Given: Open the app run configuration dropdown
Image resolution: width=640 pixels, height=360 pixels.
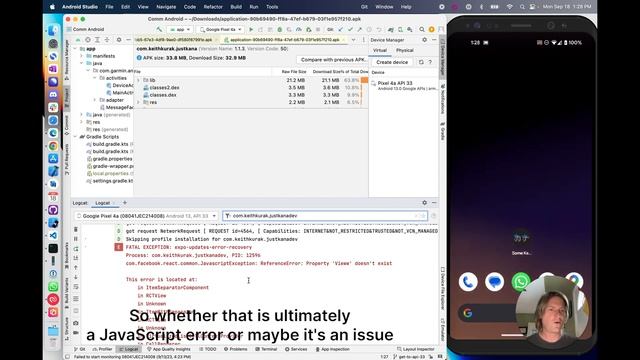Looking at the screenshot, I should point(180,29).
